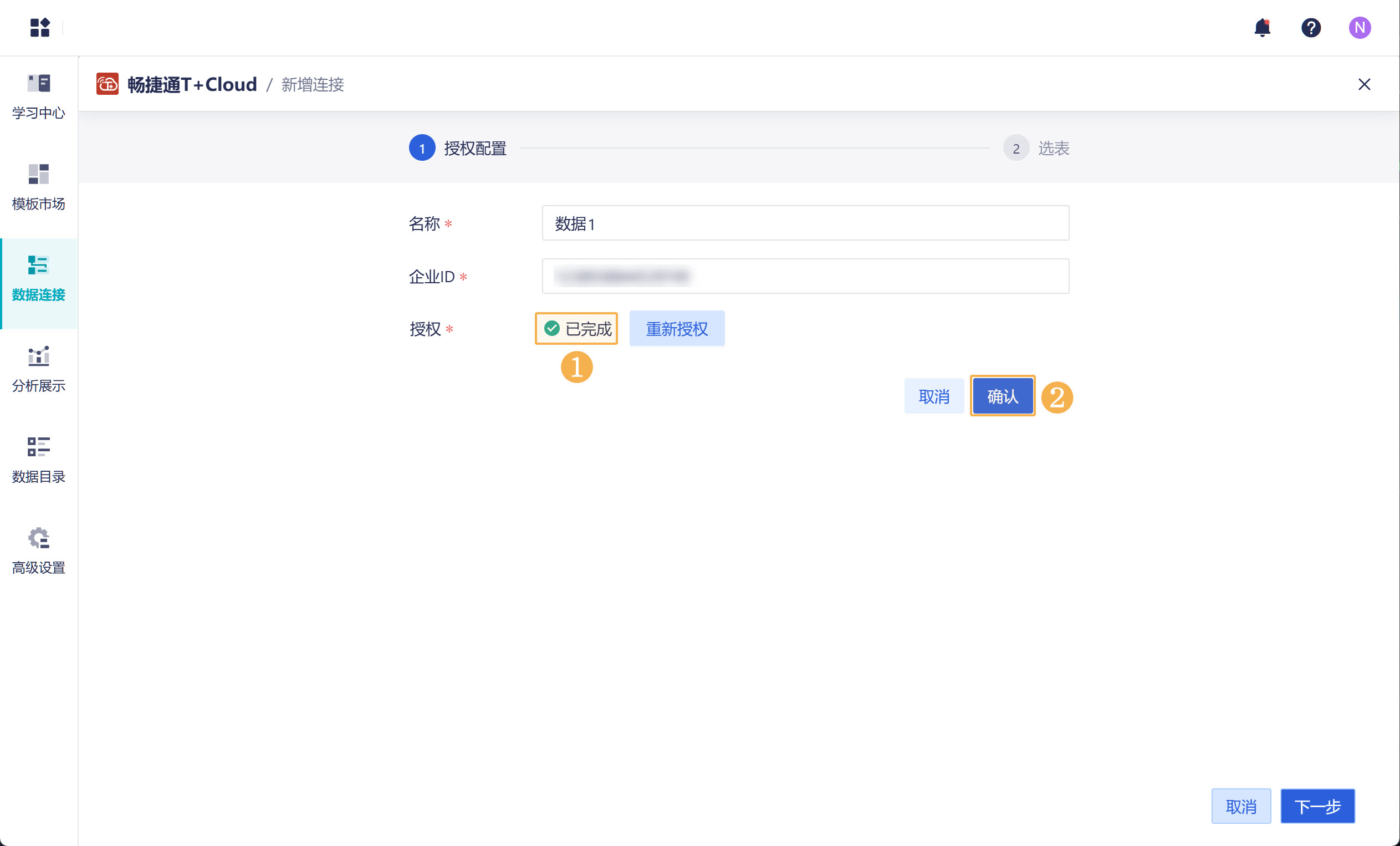Open 高级设置 sidebar settings

click(x=39, y=551)
